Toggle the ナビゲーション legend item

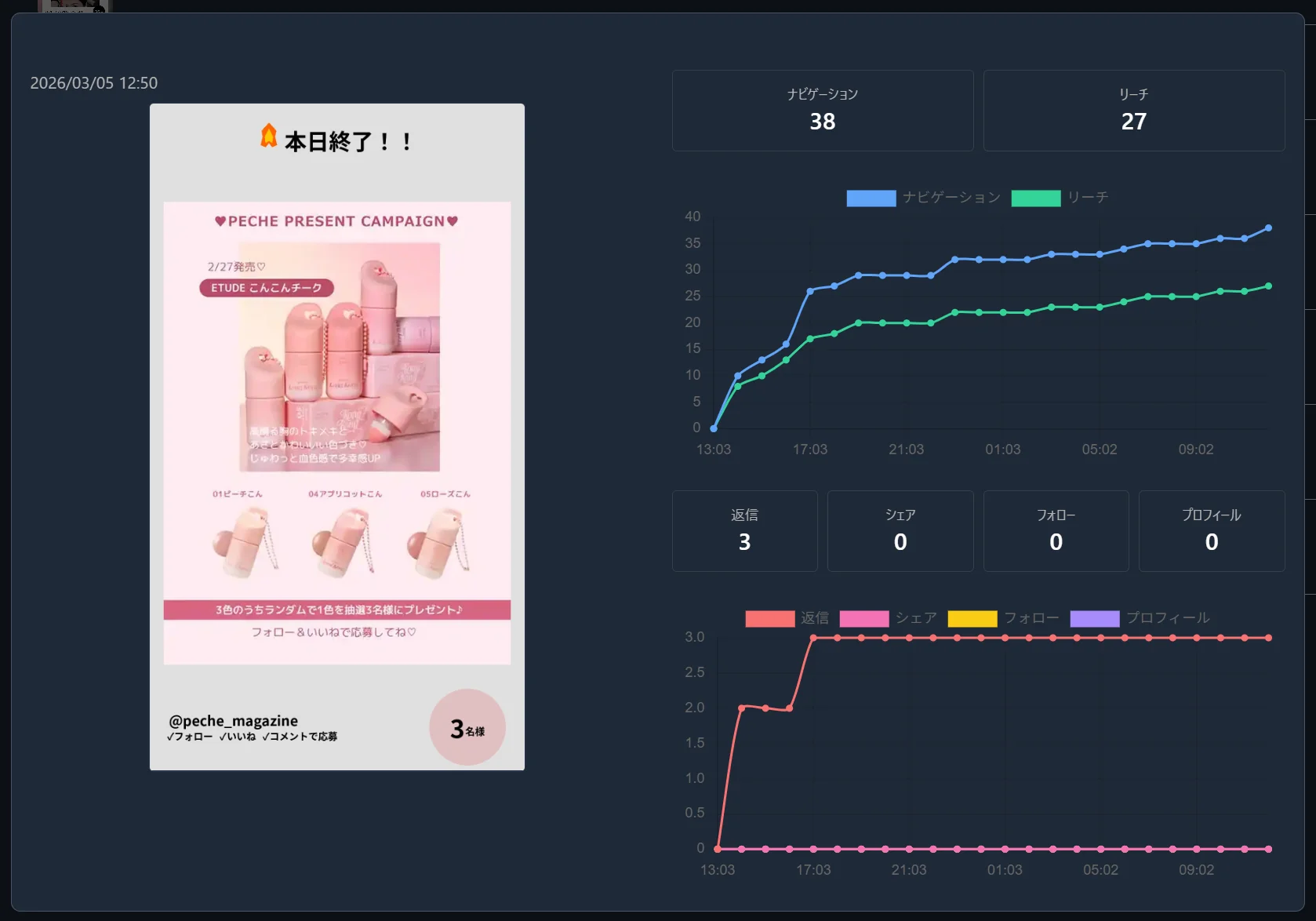point(923,198)
